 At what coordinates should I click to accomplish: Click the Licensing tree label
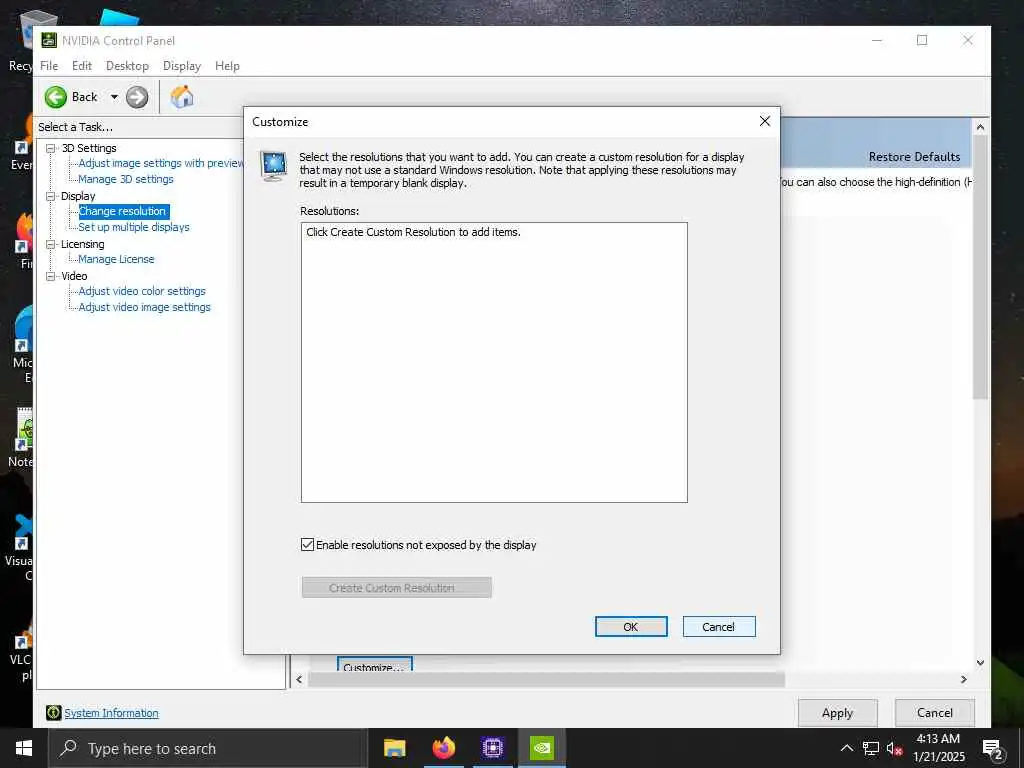pos(82,244)
